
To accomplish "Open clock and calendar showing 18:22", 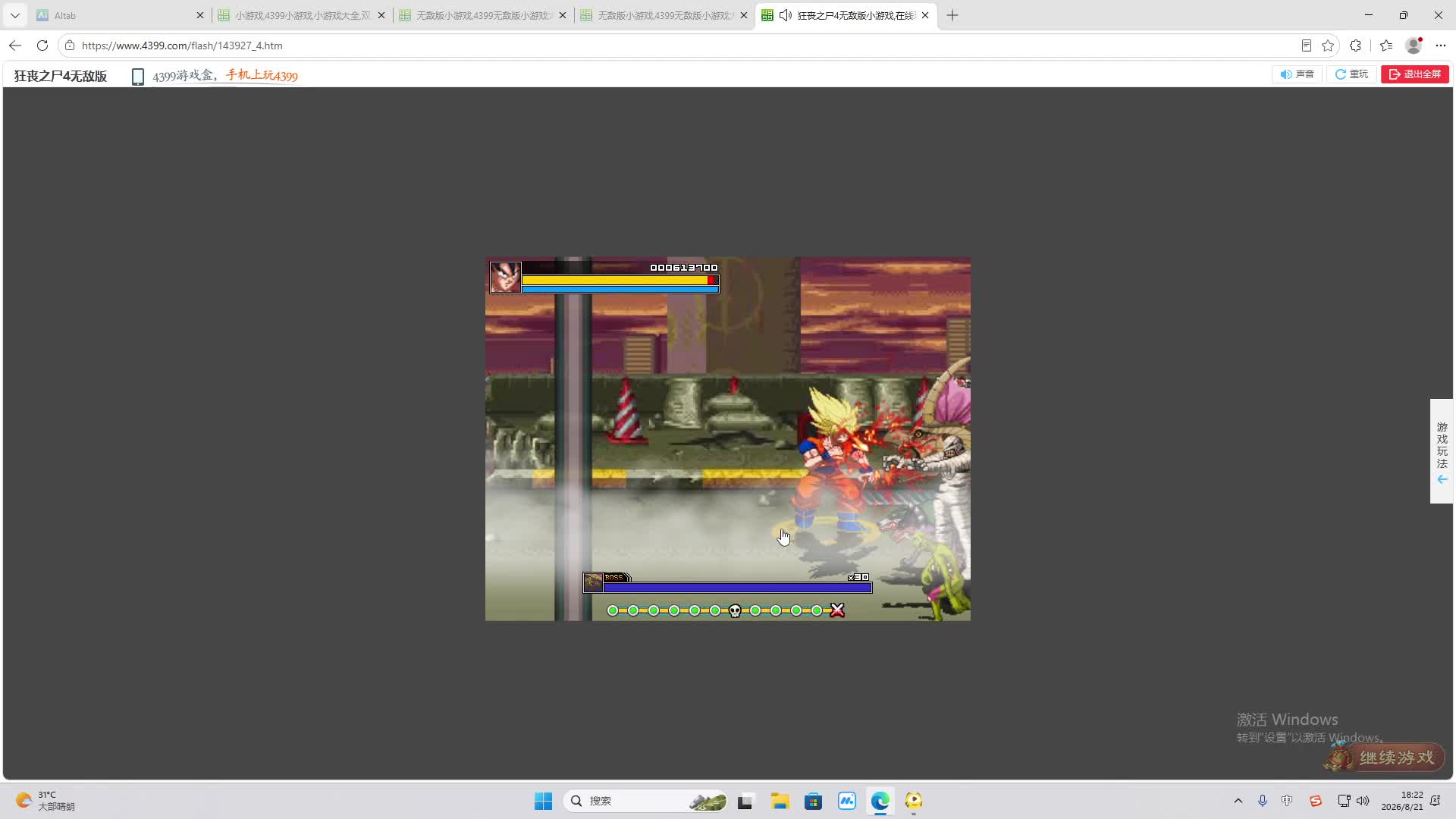I will 1402,801.
